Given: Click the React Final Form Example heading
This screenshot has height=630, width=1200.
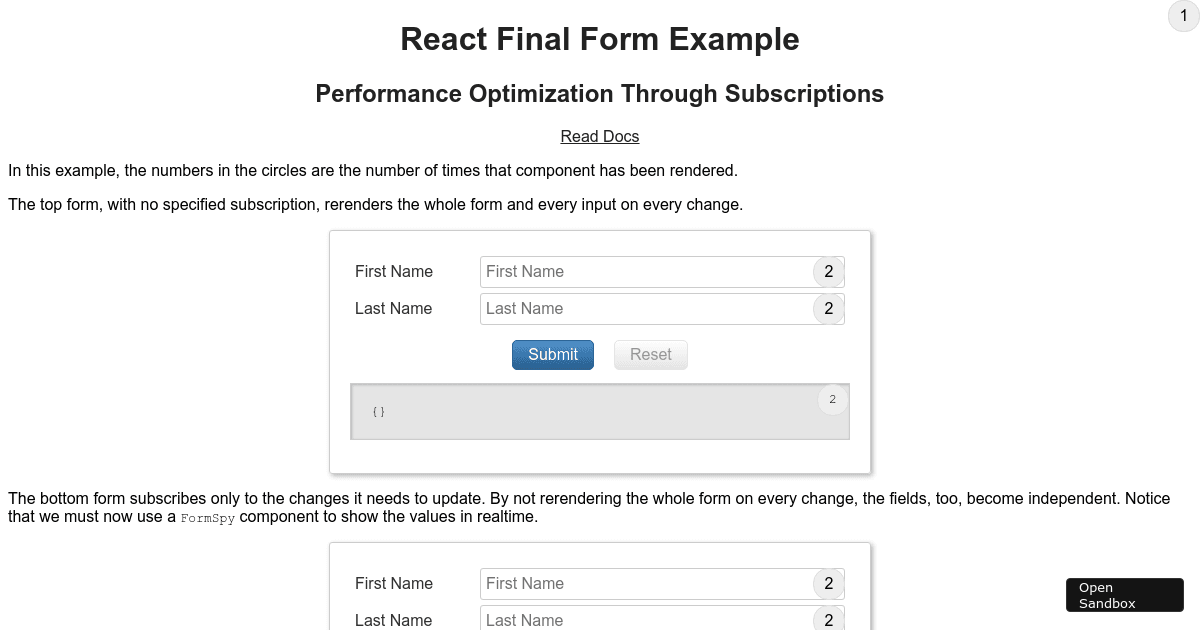Looking at the screenshot, I should (600, 39).
